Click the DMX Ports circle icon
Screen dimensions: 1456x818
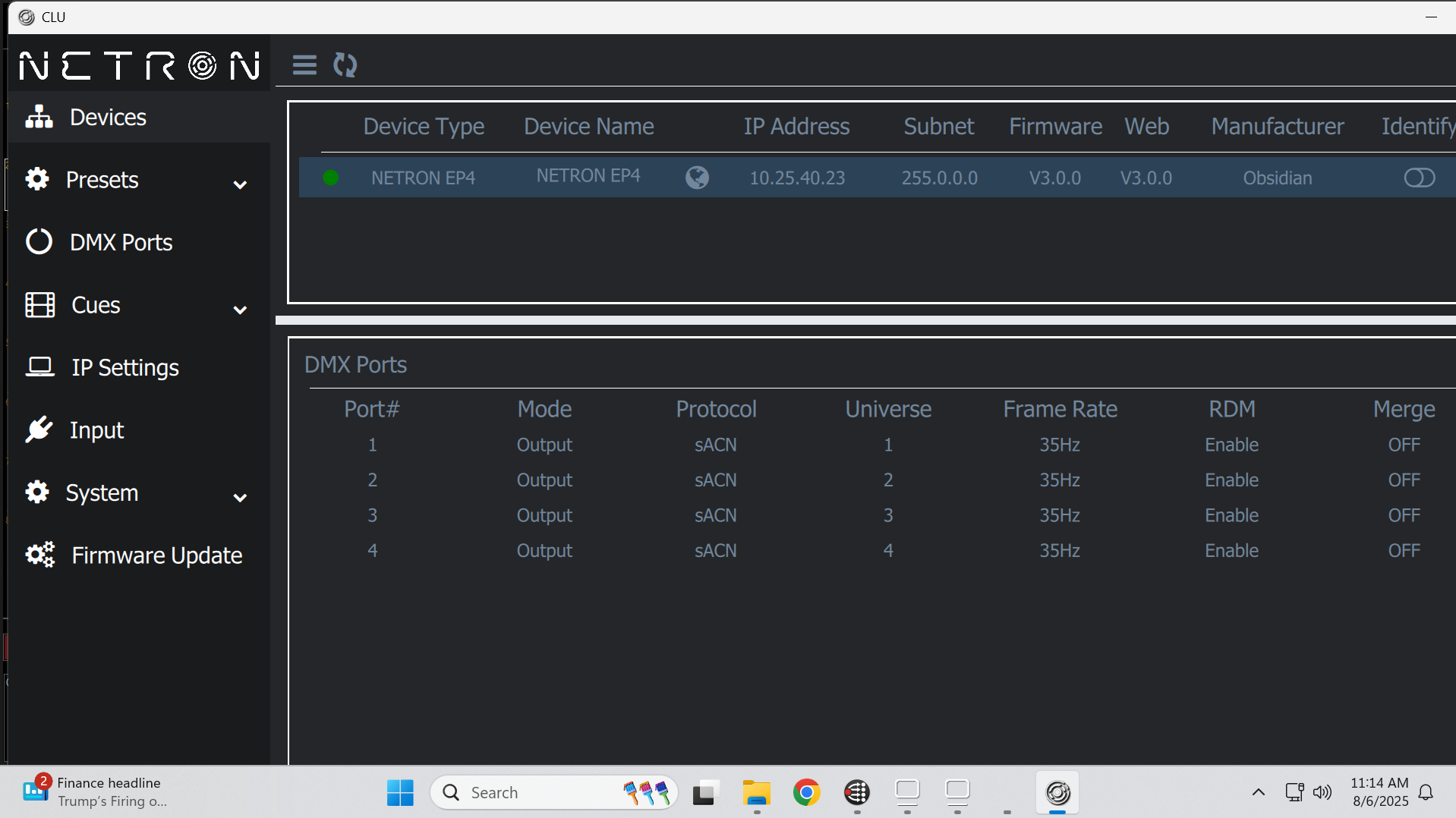(39, 242)
